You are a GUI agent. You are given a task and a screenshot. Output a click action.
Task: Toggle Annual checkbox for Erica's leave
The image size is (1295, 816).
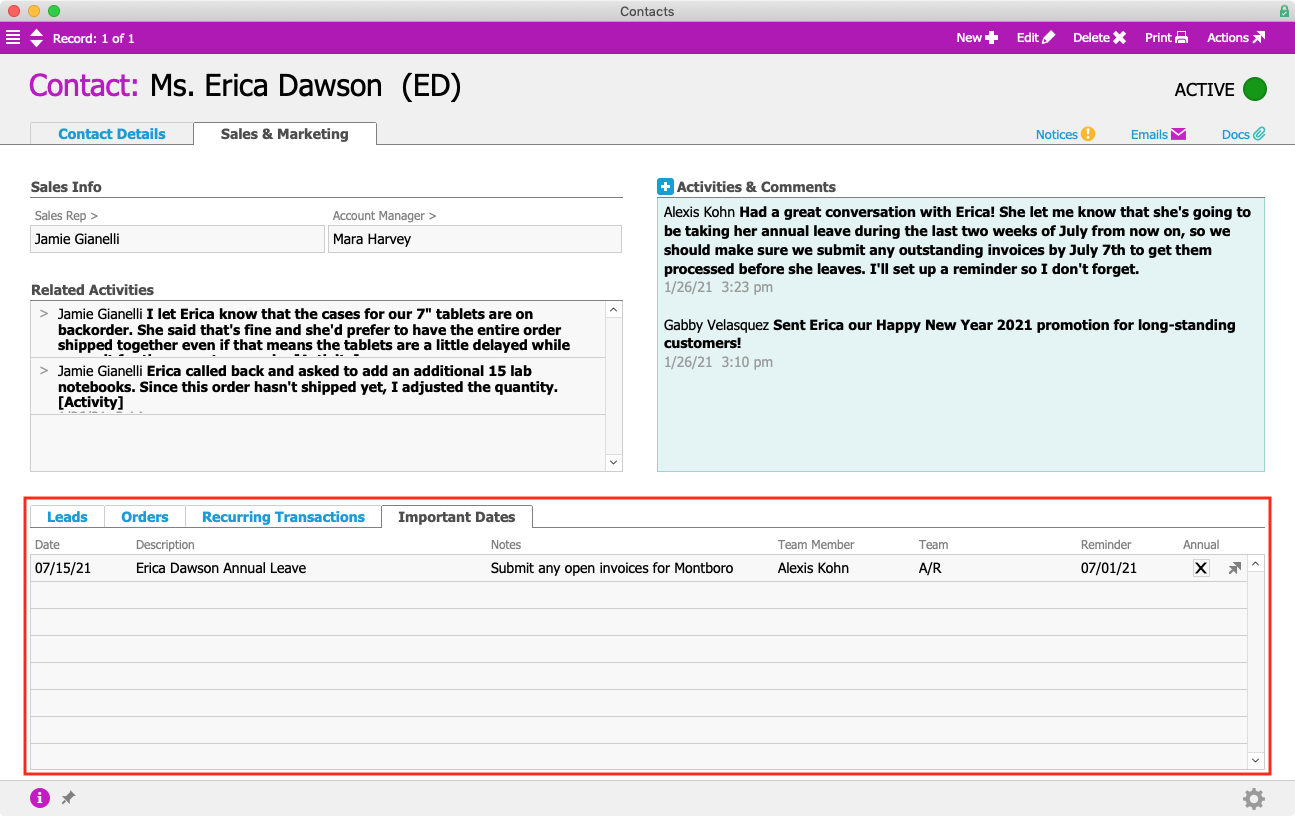(1201, 568)
